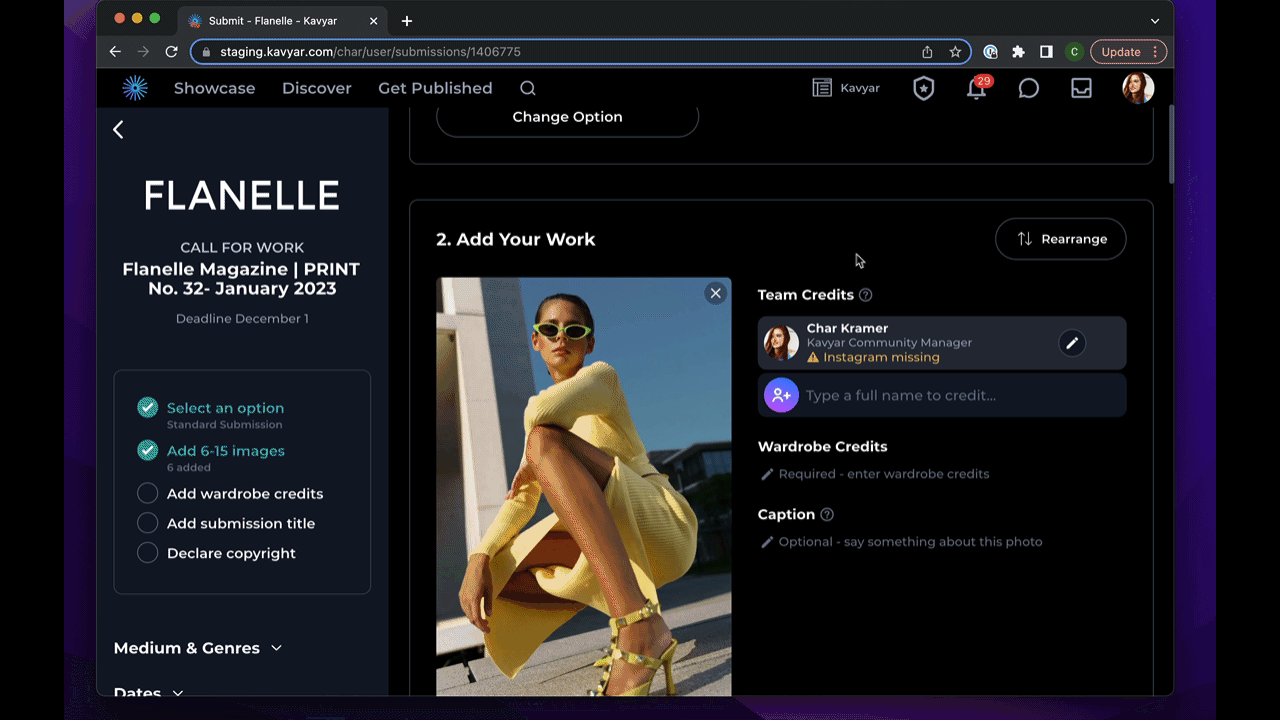Click the Caption help icon
This screenshot has height=720, width=1280.
(x=827, y=515)
